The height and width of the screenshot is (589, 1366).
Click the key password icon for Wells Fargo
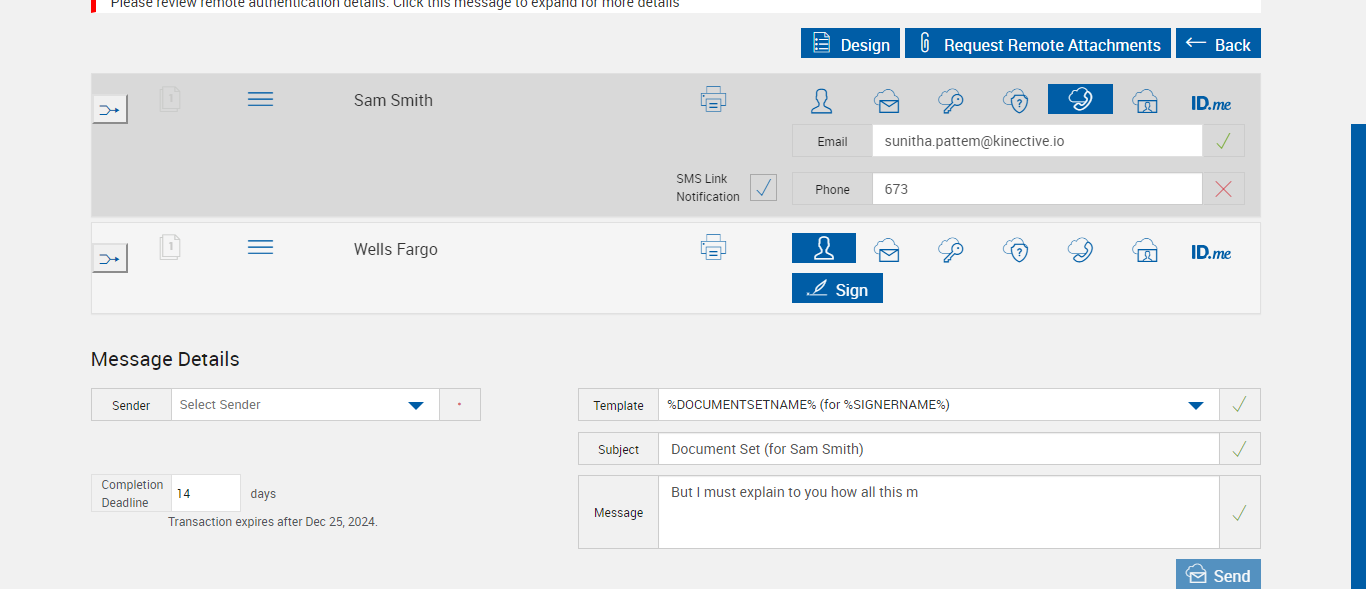pos(950,249)
